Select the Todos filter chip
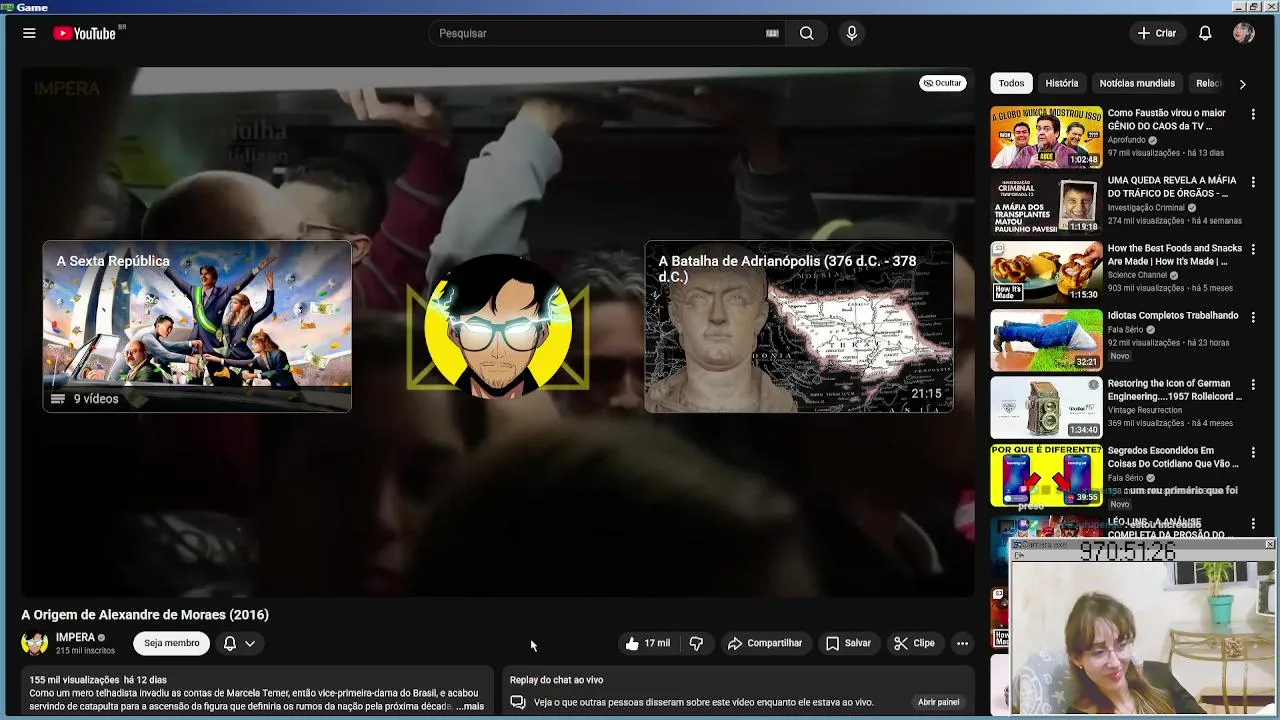The height and width of the screenshot is (720, 1280). pyautogui.click(x=1011, y=83)
